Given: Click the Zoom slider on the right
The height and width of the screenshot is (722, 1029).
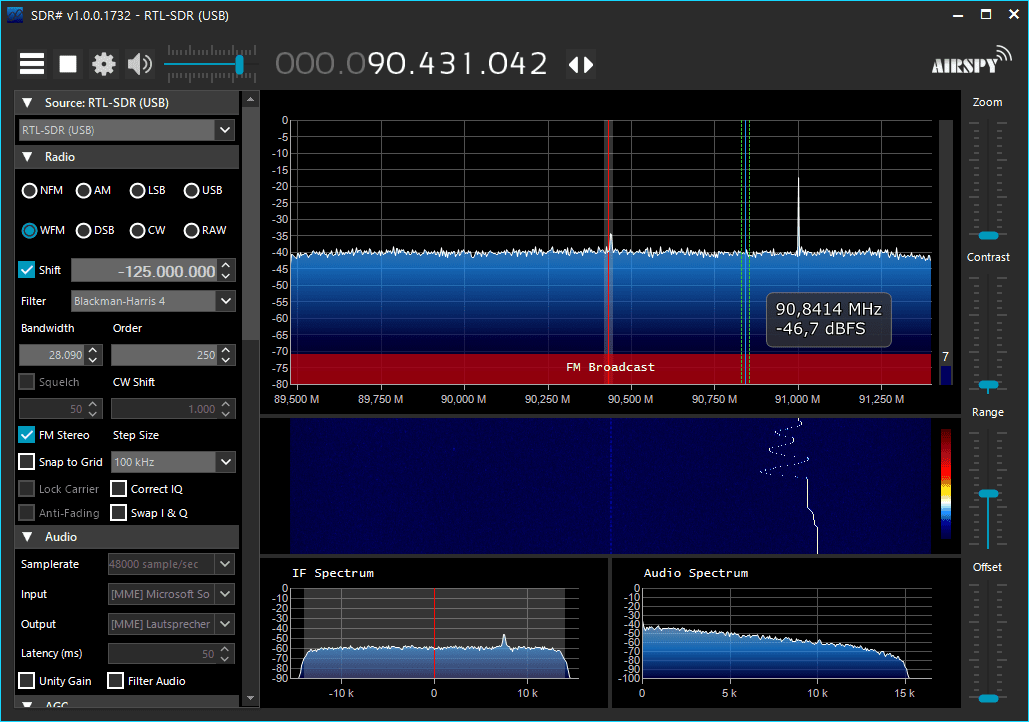Looking at the screenshot, I should 988,235.
